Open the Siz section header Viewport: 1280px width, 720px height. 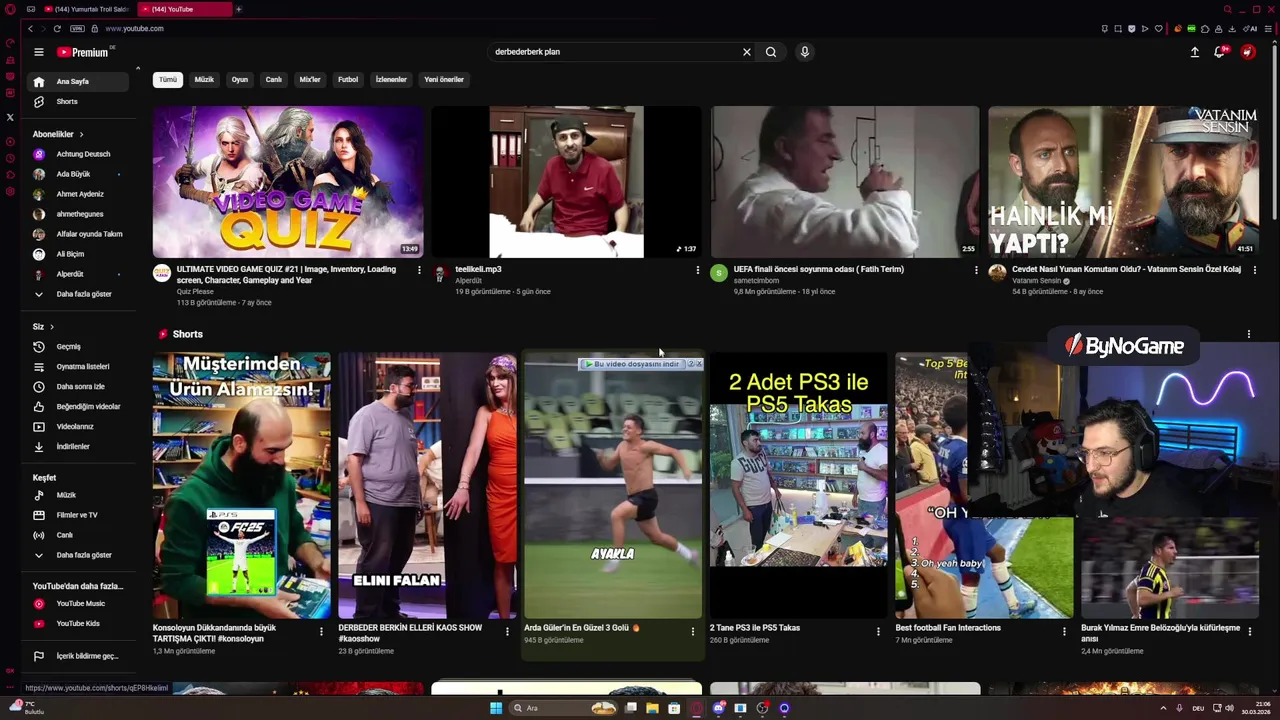pyautogui.click(x=43, y=327)
